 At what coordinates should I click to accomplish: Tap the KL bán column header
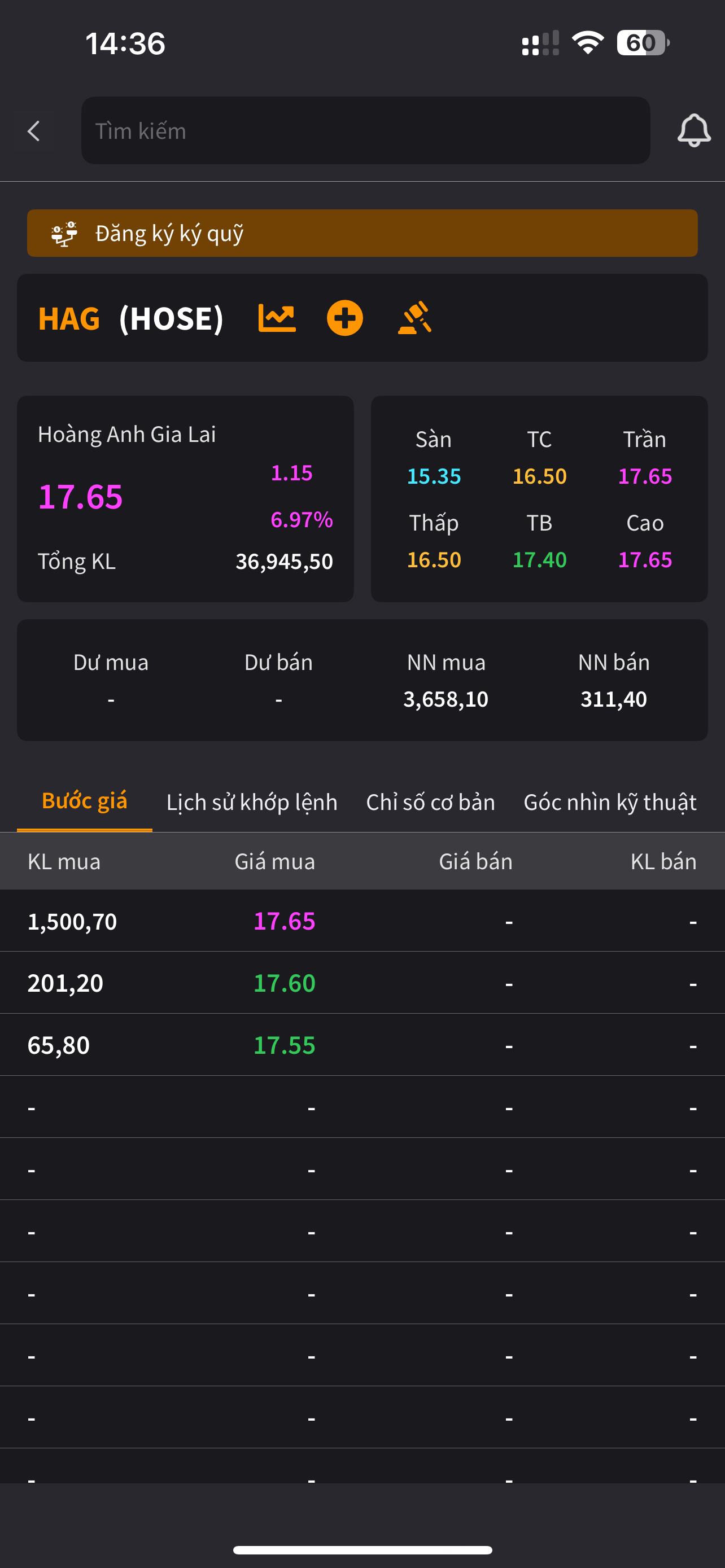[x=663, y=861]
